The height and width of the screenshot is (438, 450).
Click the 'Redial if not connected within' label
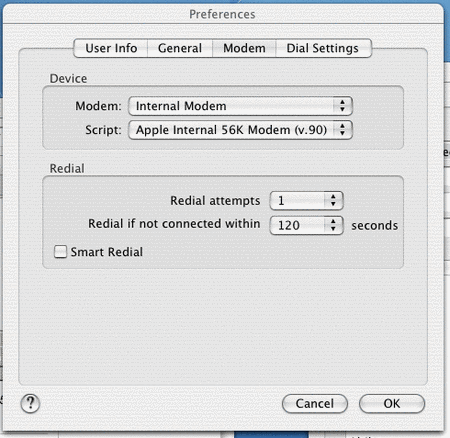coord(174,224)
